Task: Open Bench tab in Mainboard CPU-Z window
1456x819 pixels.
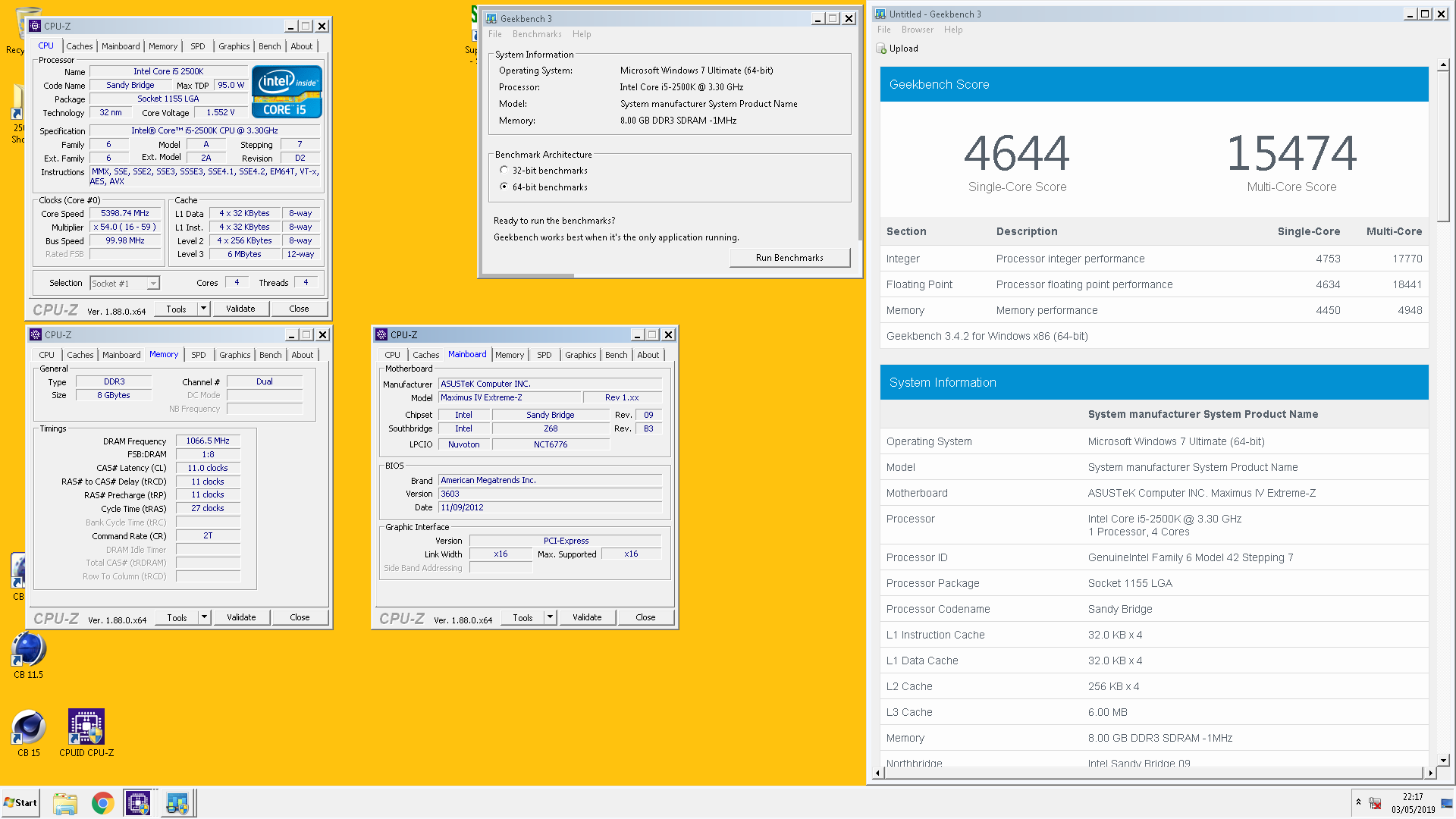Action: pyautogui.click(x=617, y=355)
